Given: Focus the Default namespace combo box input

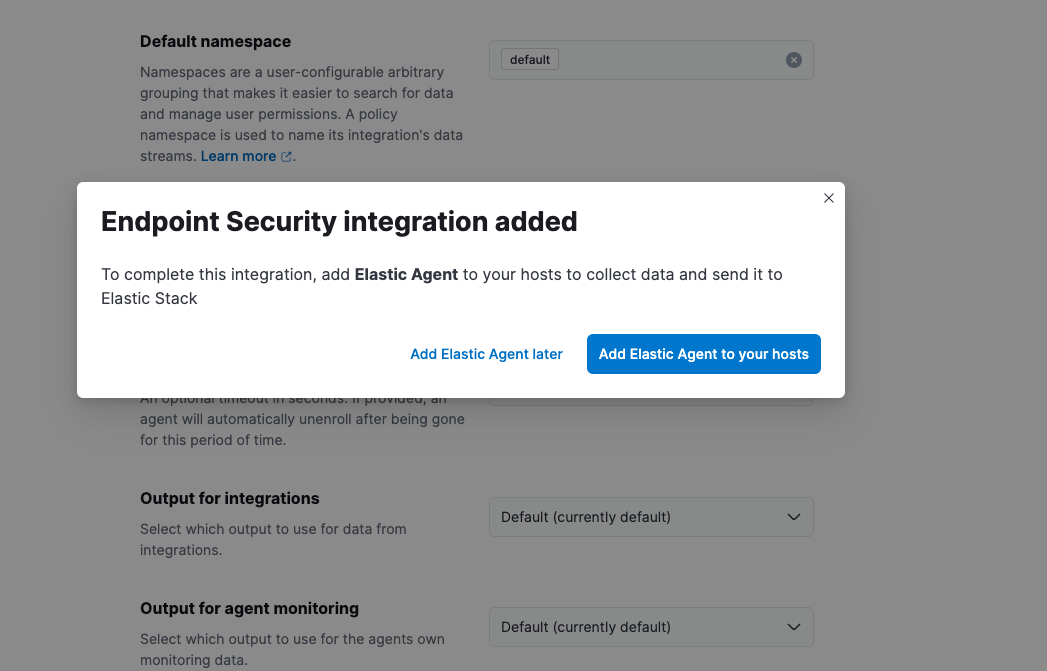Looking at the screenshot, I should click(670, 60).
